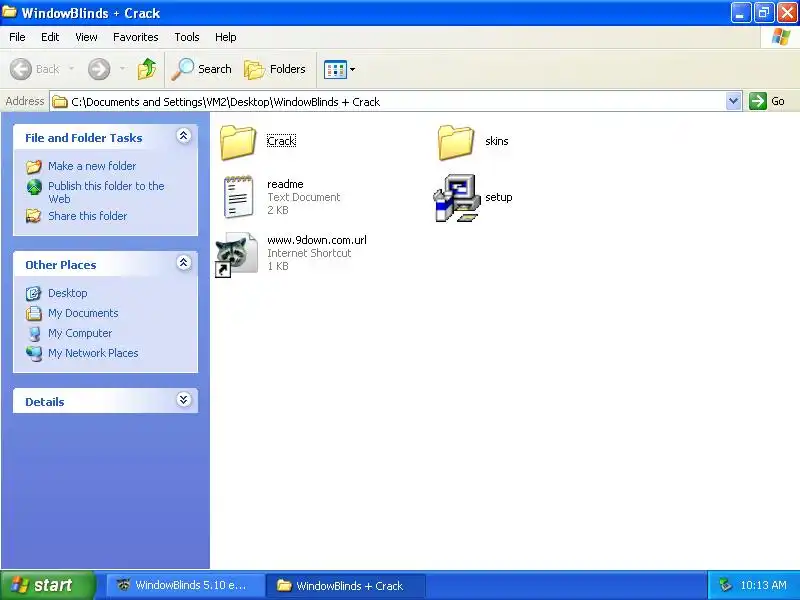The image size is (800, 600).
Task: Select the readme text document icon
Action: (238, 197)
